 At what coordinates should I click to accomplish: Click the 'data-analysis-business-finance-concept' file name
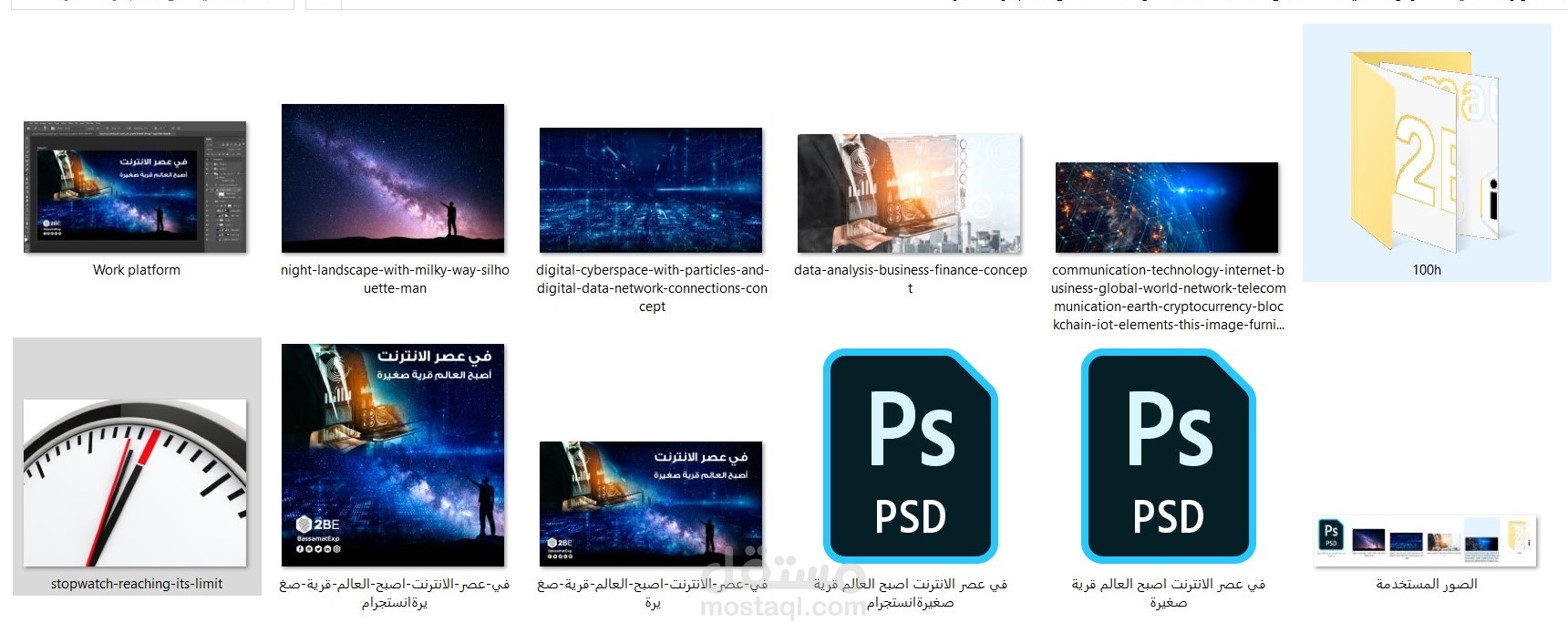click(x=910, y=279)
